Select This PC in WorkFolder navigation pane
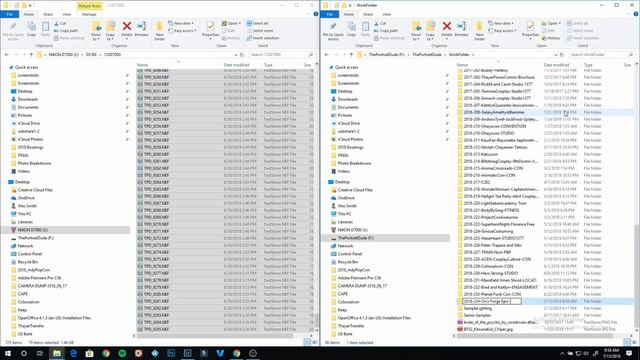This screenshot has height=360, width=640. pos(344,214)
